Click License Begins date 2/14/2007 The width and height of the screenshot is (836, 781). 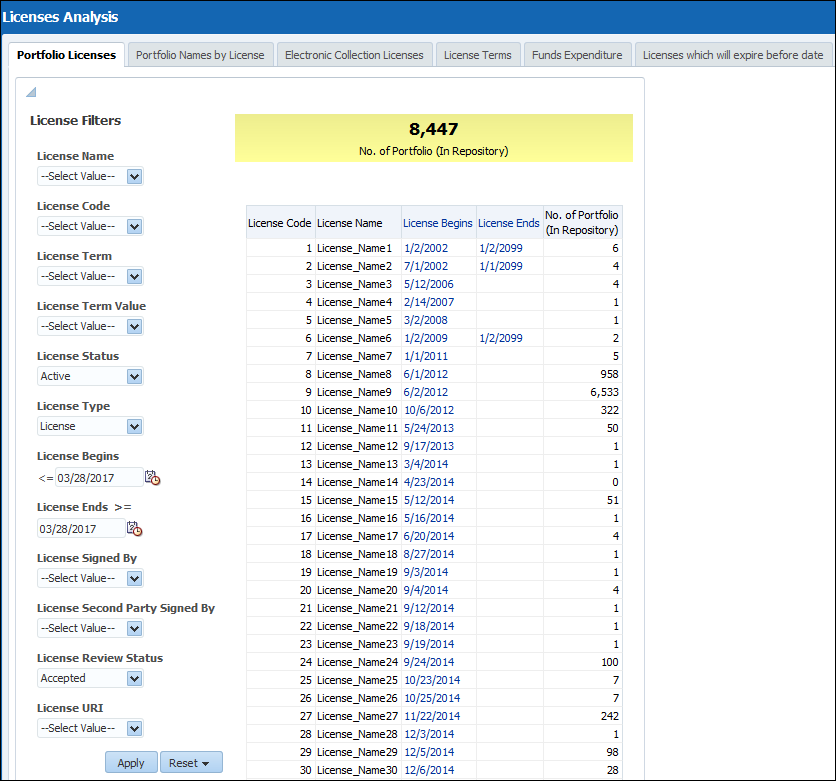(x=429, y=302)
